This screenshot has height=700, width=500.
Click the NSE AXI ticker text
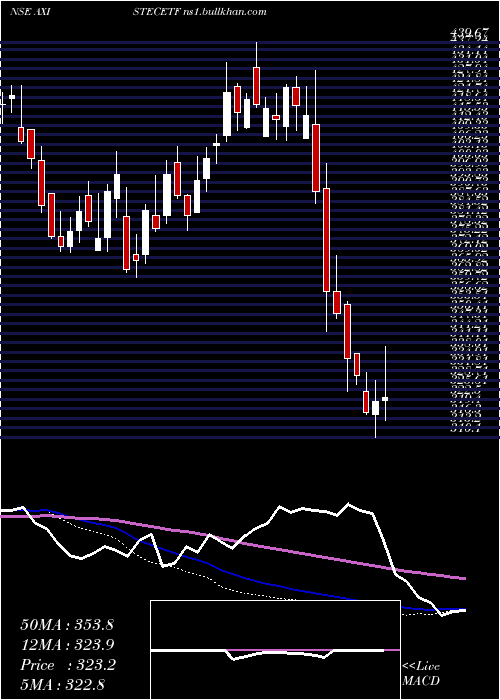point(30,12)
